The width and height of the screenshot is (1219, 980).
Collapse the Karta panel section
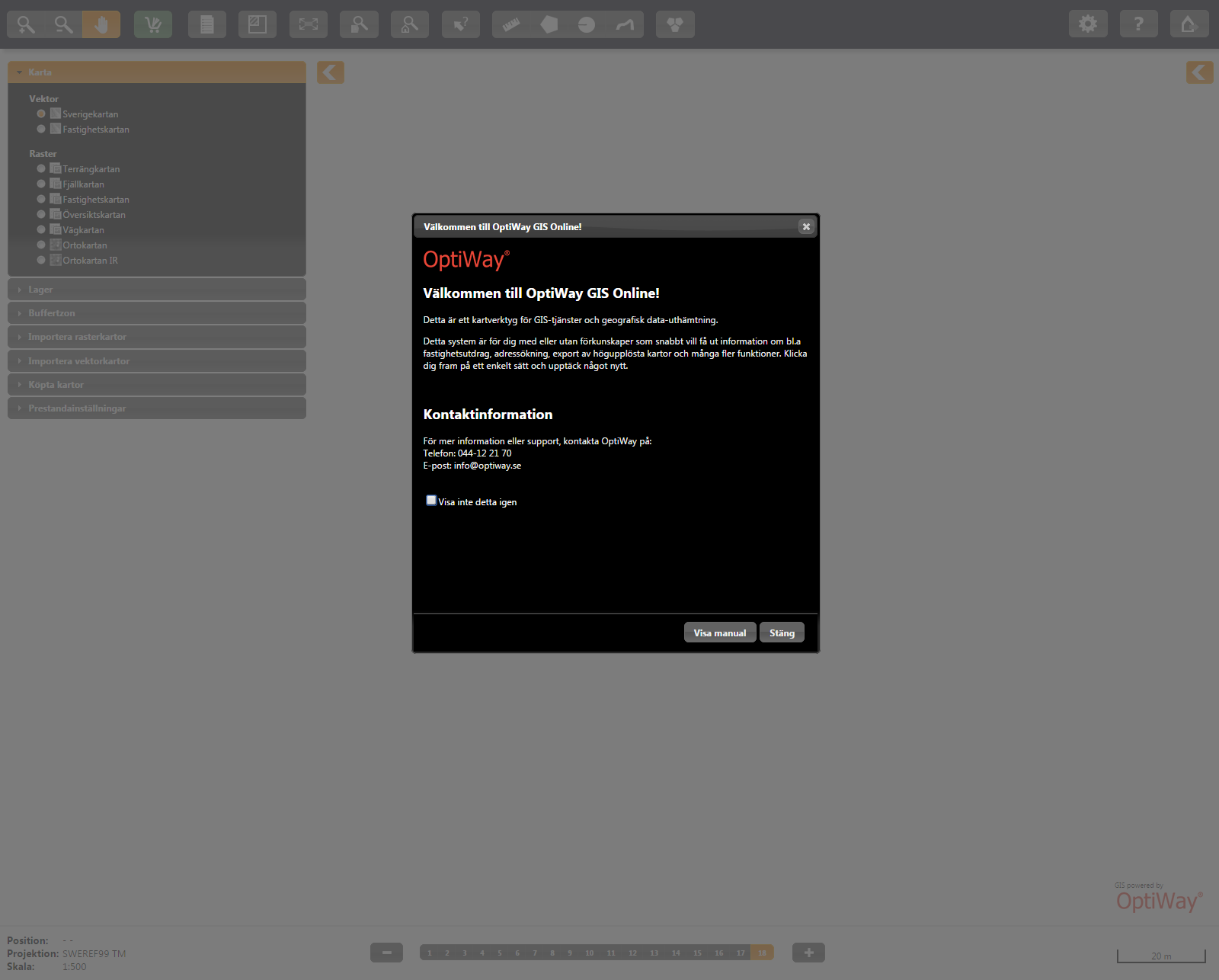point(157,72)
